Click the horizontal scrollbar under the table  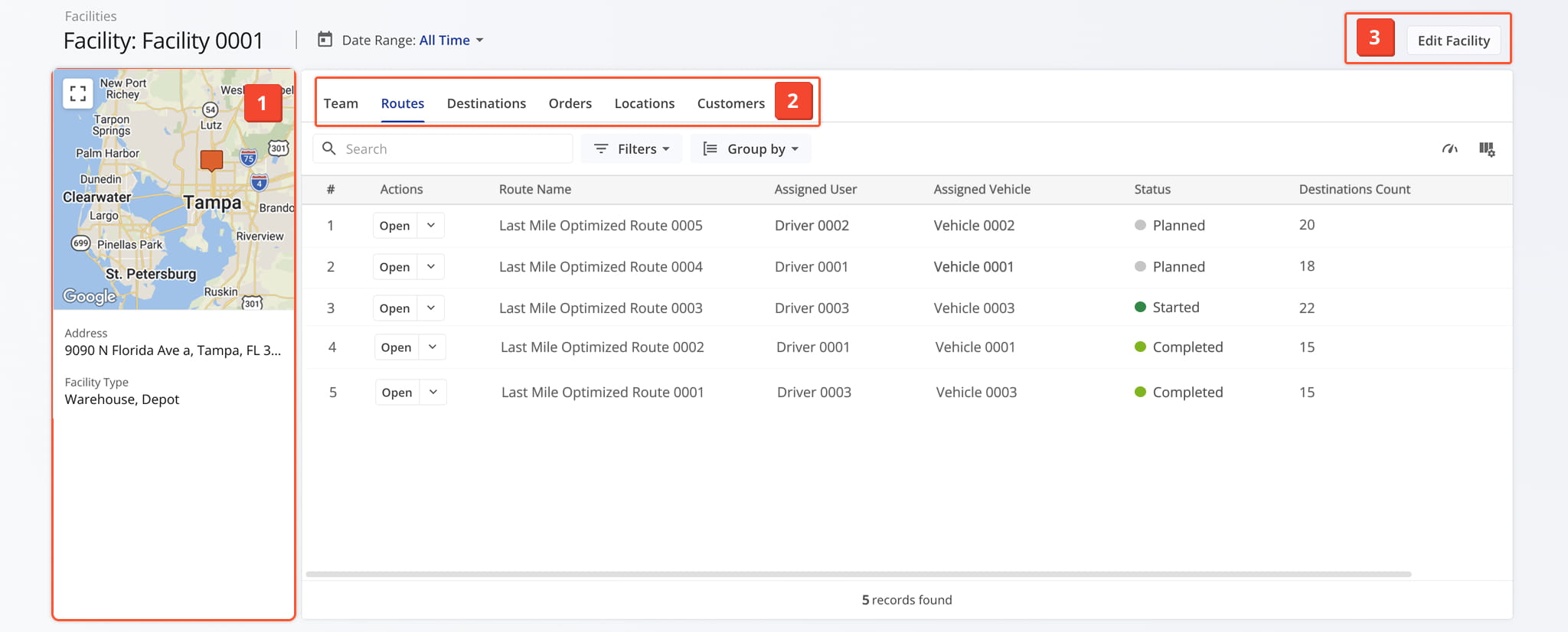[857, 574]
